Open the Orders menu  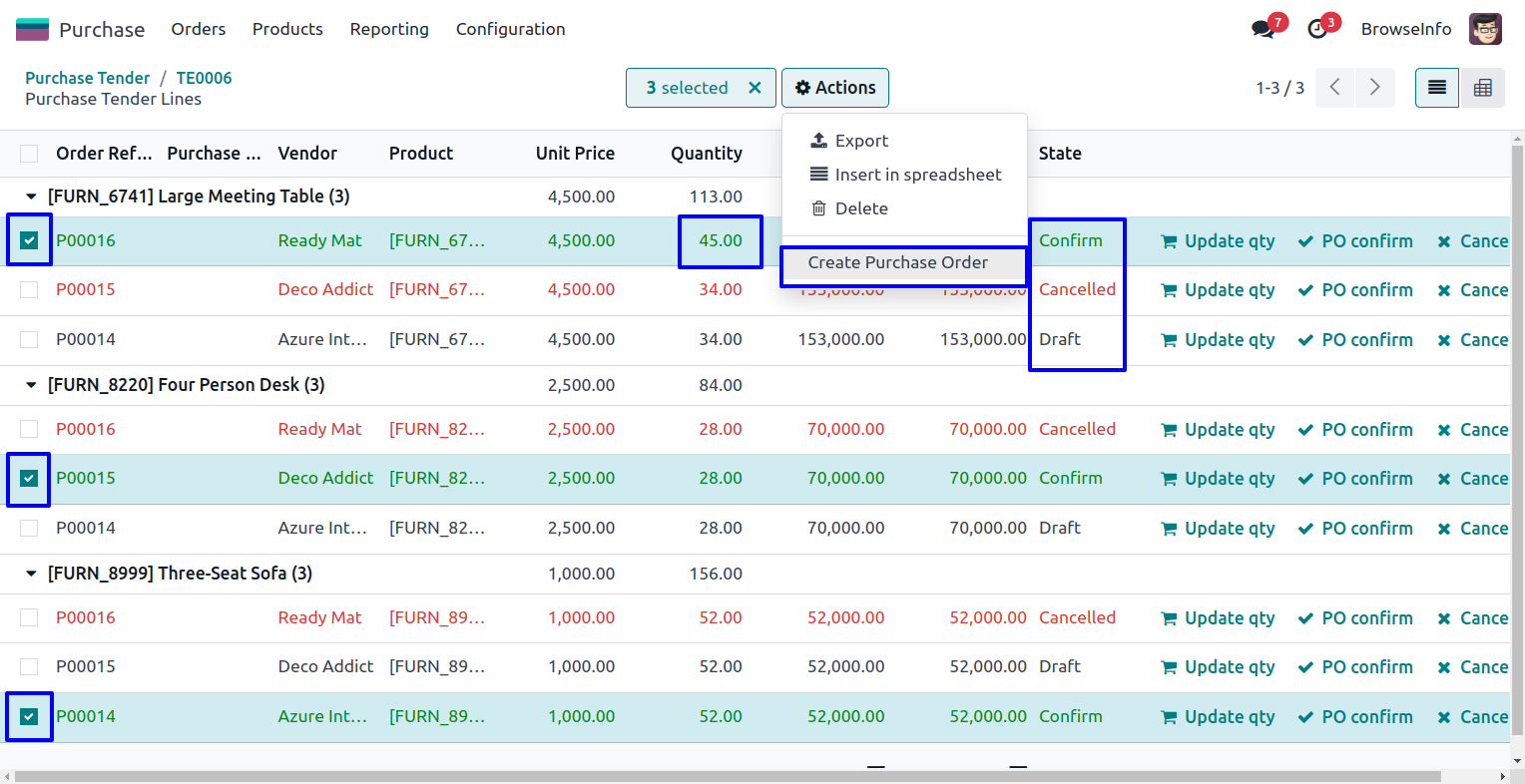tap(199, 29)
